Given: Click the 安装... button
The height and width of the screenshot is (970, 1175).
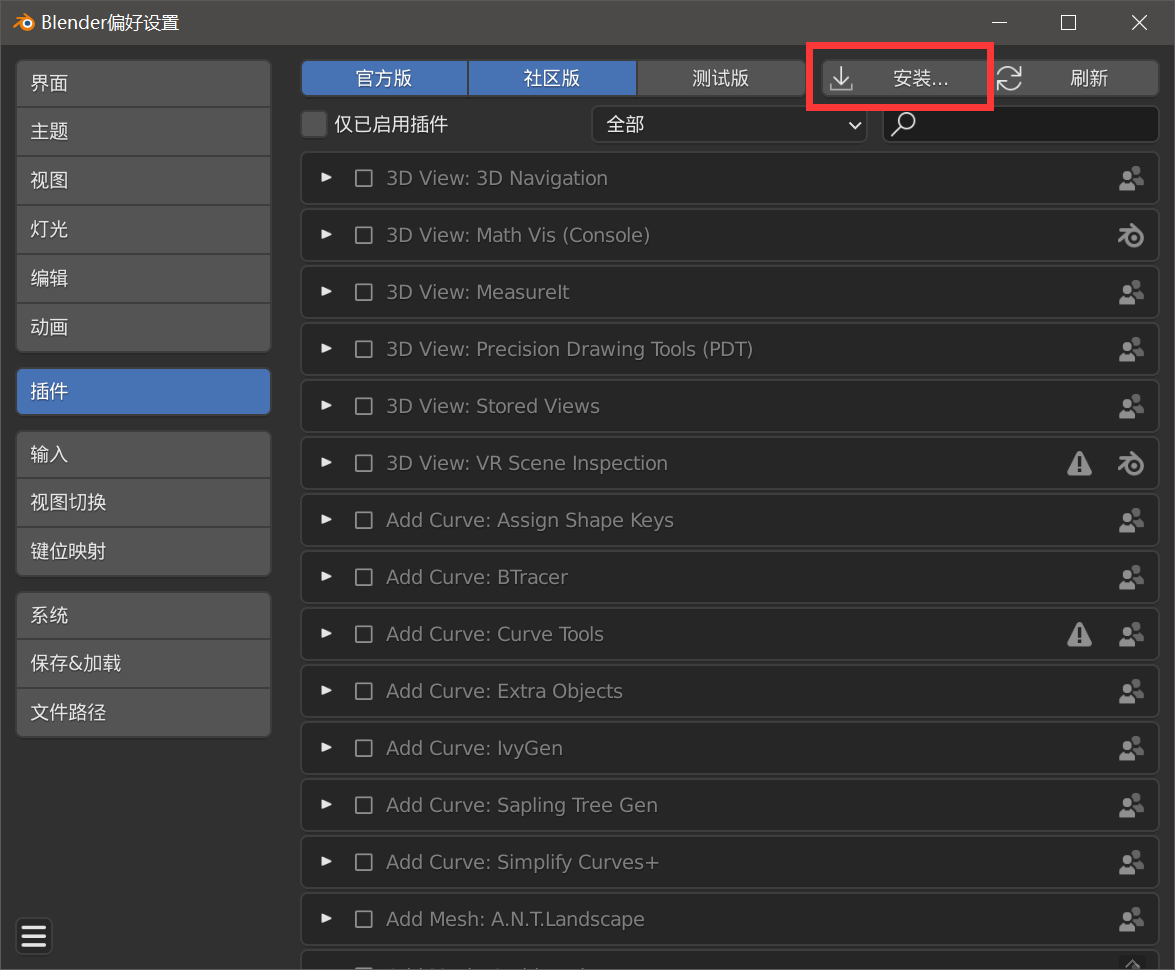Looking at the screenshot, I should pyautogui.click(x=904, y=78).
